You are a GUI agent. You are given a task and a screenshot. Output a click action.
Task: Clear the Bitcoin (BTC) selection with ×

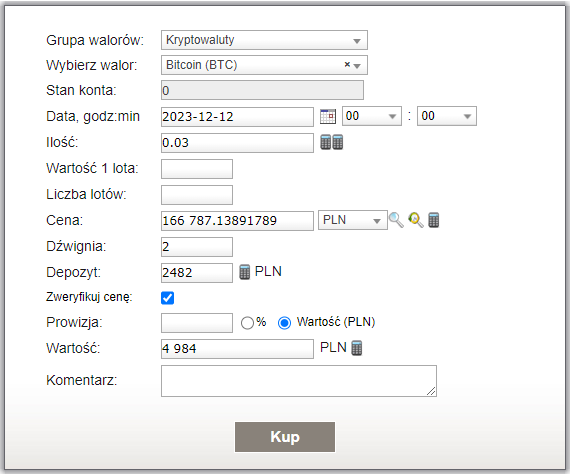[x=347, y=64]
